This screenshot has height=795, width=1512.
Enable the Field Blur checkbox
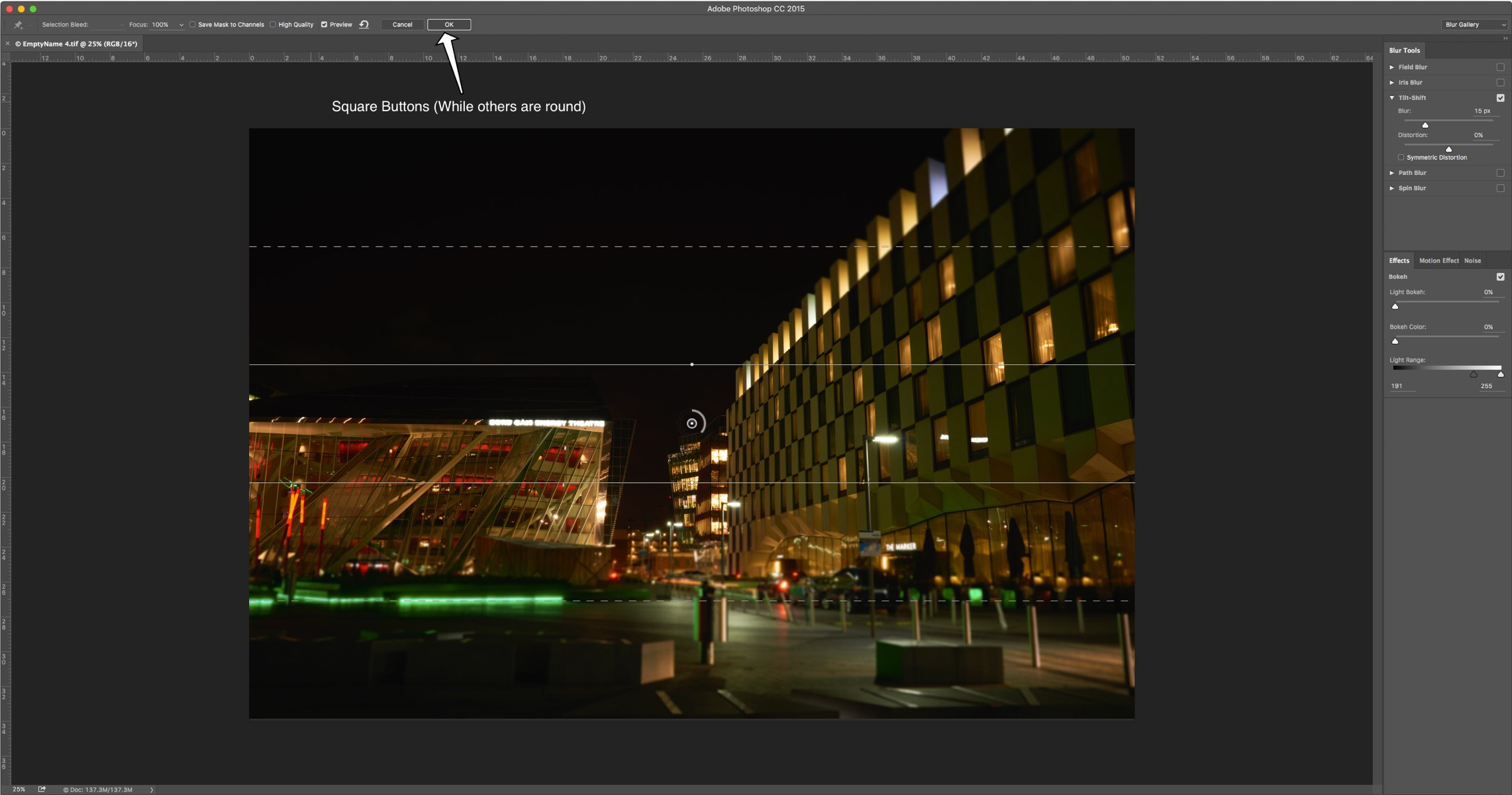coord(1500,67)
